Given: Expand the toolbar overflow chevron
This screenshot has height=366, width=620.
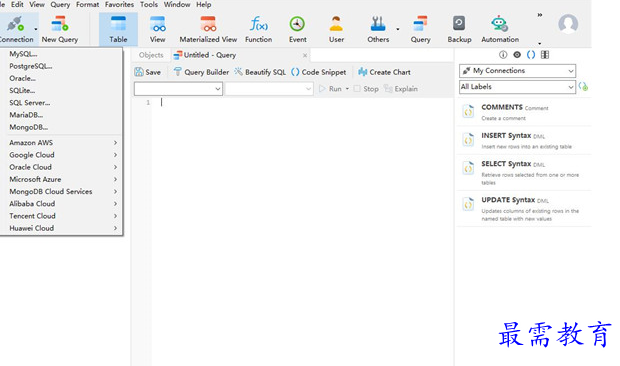Looking at the screenshot, I should pyautogui.click(x=540, y=15).
